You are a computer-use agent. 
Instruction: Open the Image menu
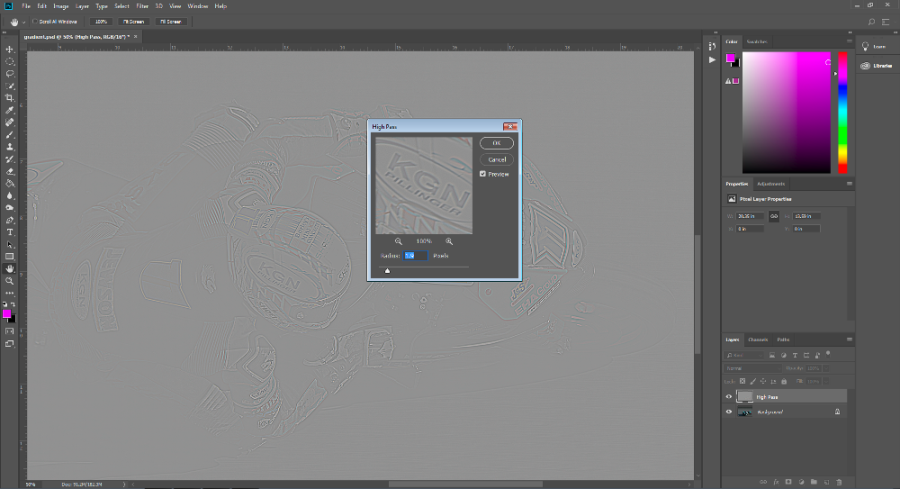point(61,6)
